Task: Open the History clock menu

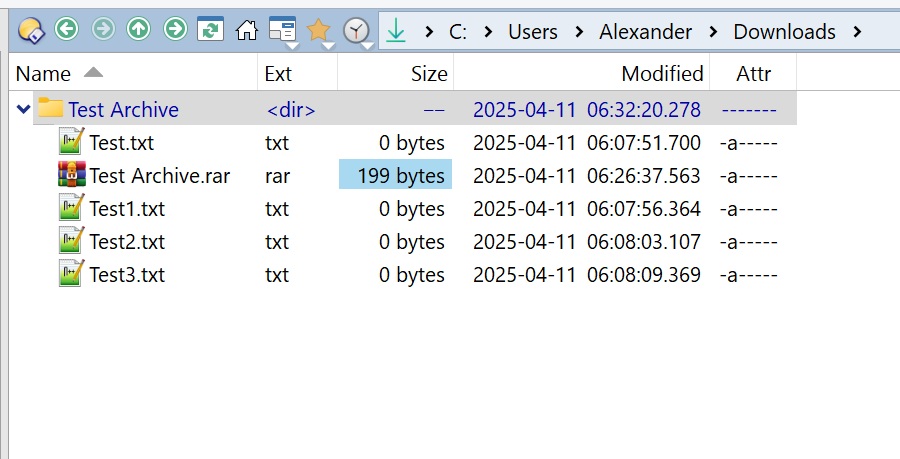Action: pos(356,32)
